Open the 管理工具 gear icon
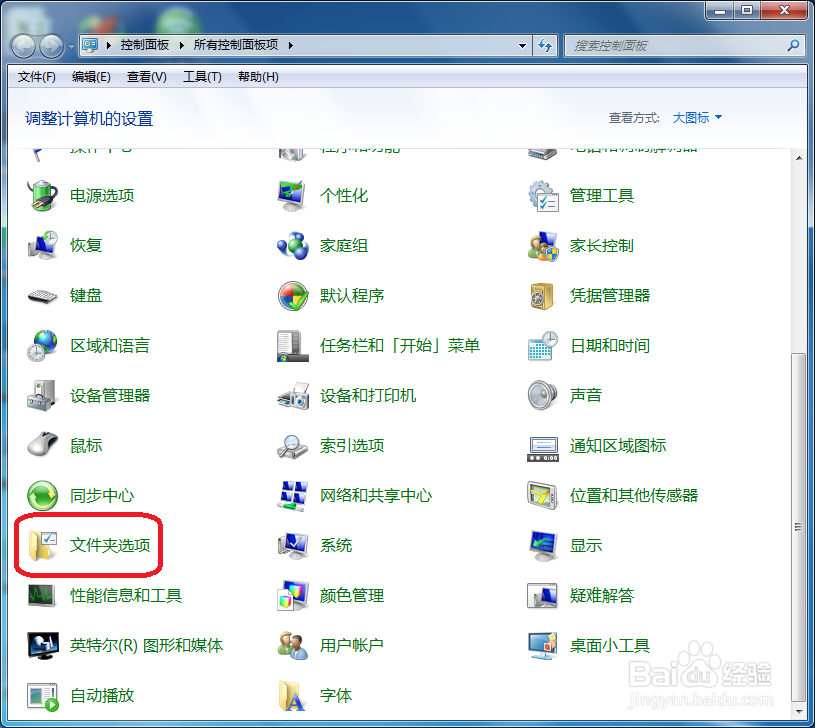 pos(543,195)
